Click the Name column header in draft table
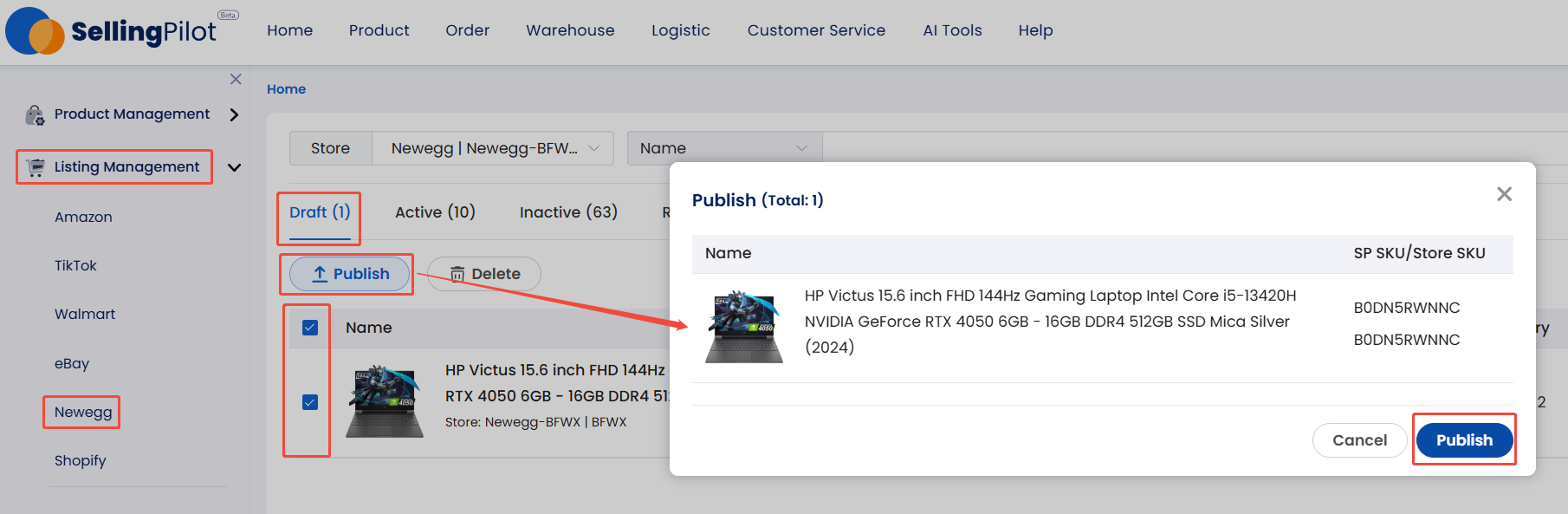 click(x=369, y=328)
